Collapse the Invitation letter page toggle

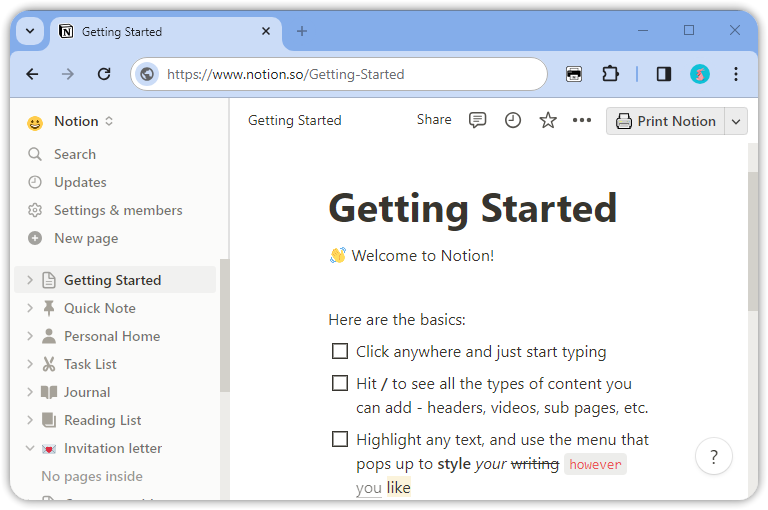[x=30, y=448]
